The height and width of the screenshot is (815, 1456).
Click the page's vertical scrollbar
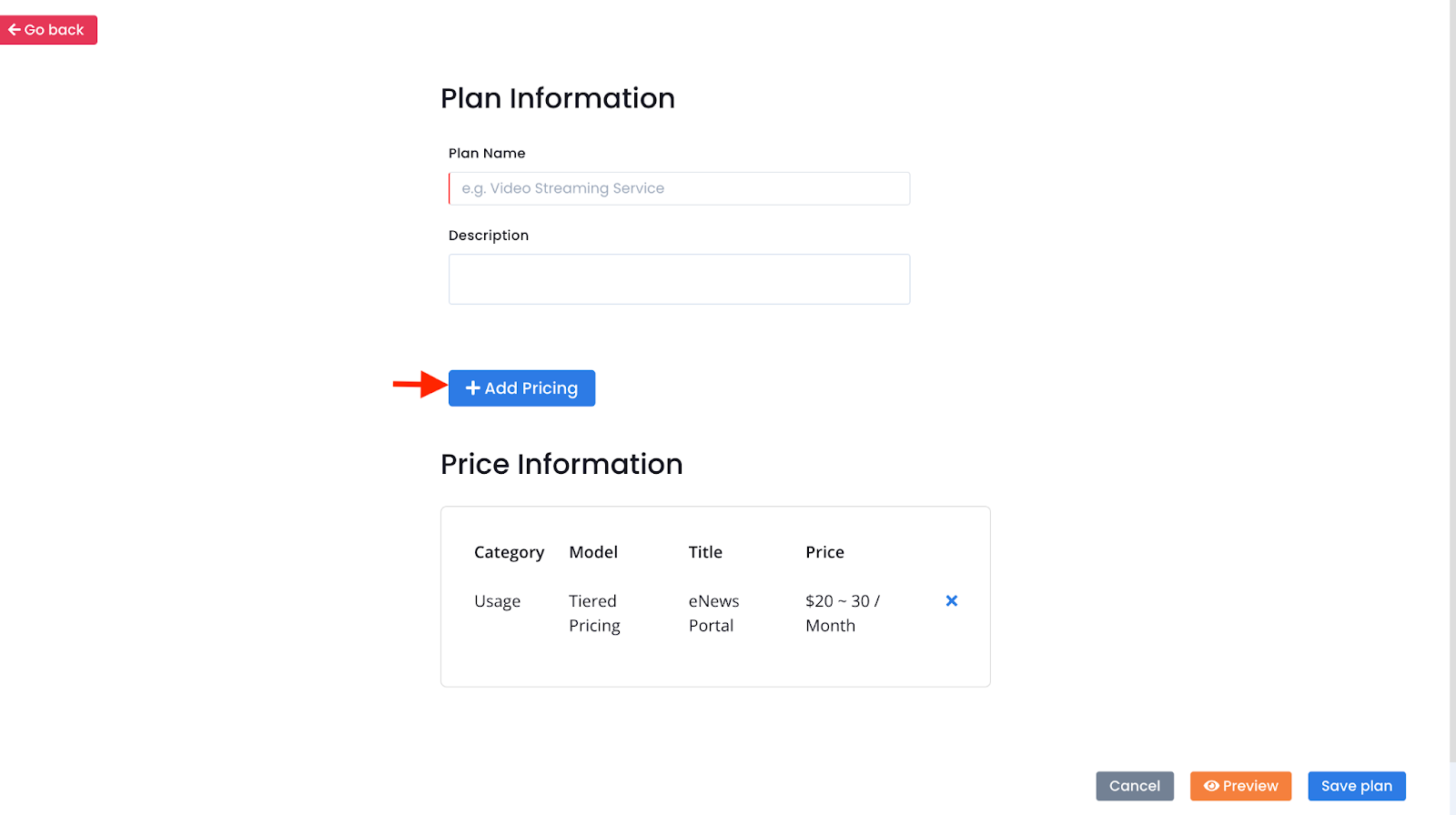tap(1452, 382)
